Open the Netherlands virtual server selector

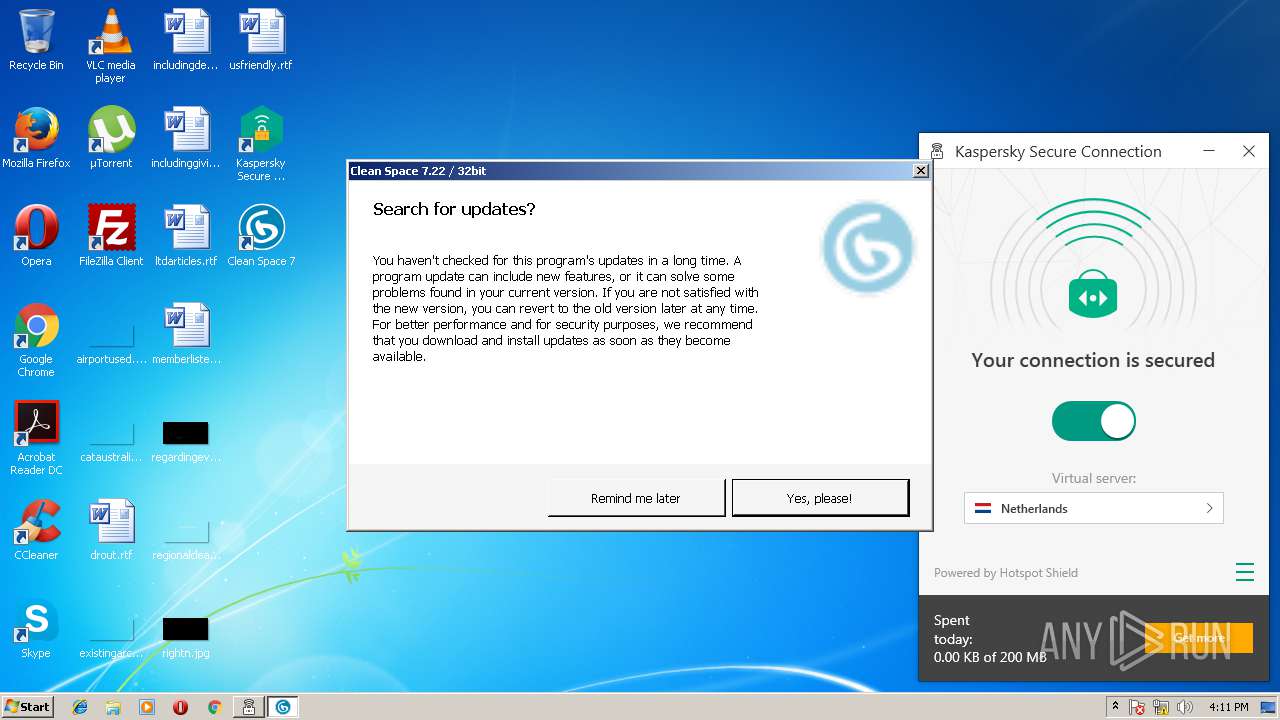[1094, 508]
